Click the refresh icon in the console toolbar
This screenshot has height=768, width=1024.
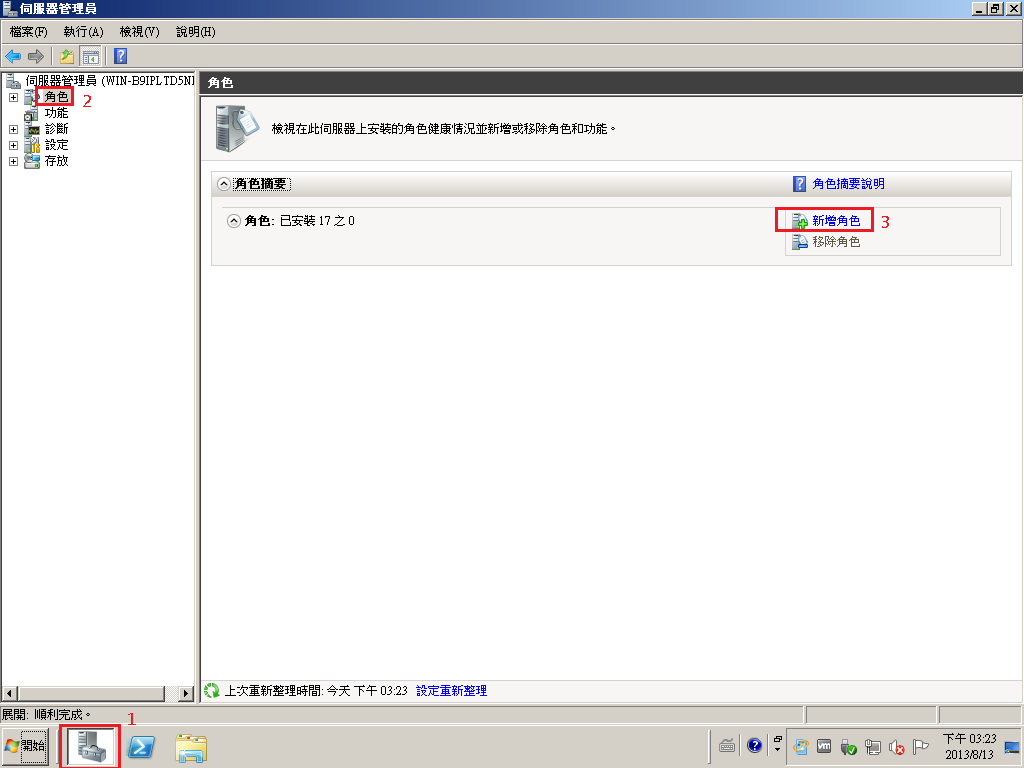point(66,56)
